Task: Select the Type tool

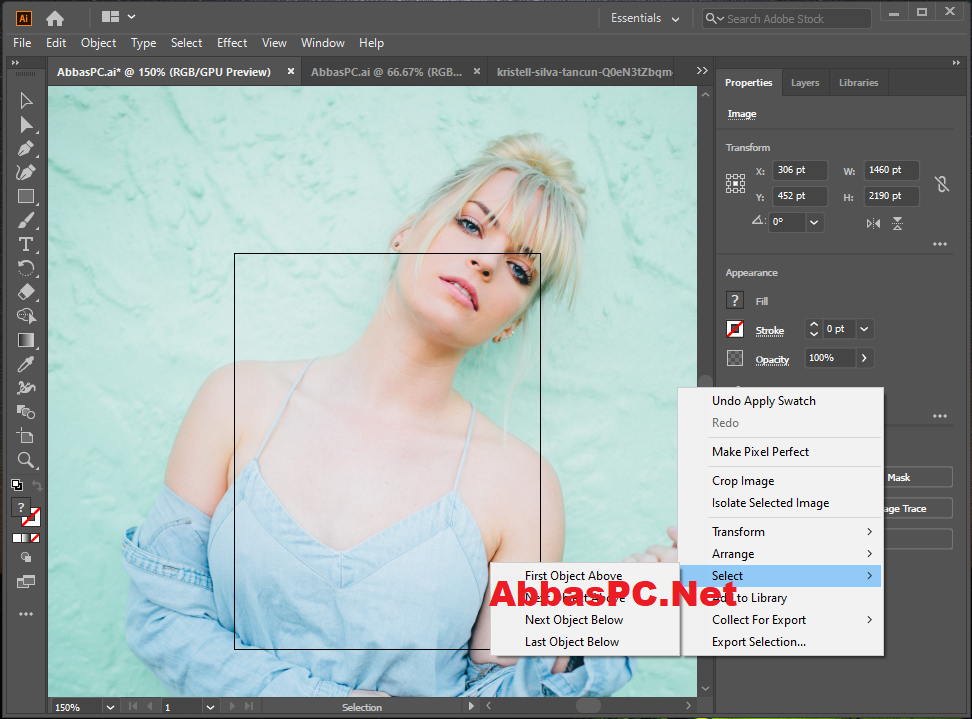Action: 25,244
